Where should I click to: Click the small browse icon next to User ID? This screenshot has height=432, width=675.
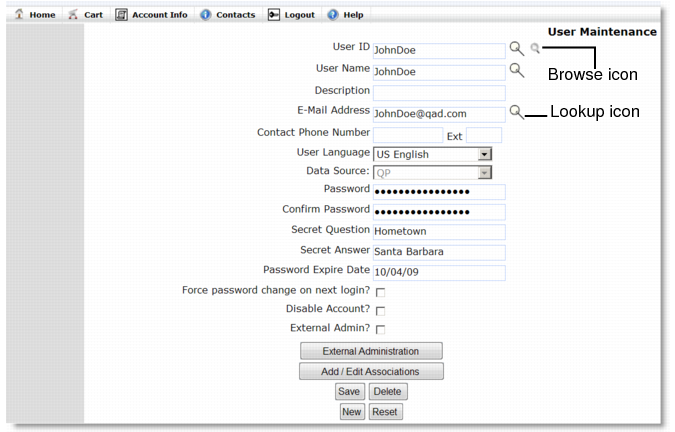coord(535,48)
